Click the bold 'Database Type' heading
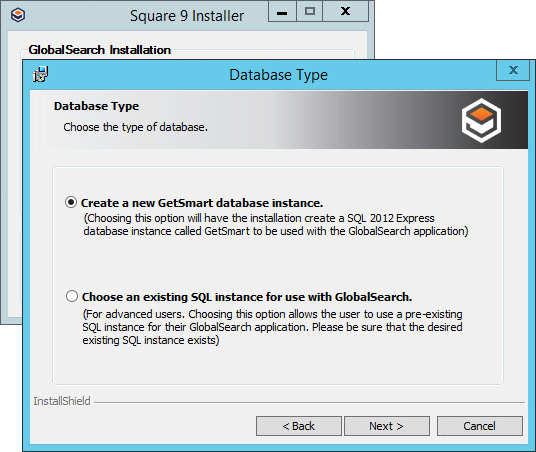This screenshot has height=452, width=536. [x=96, y=106]
